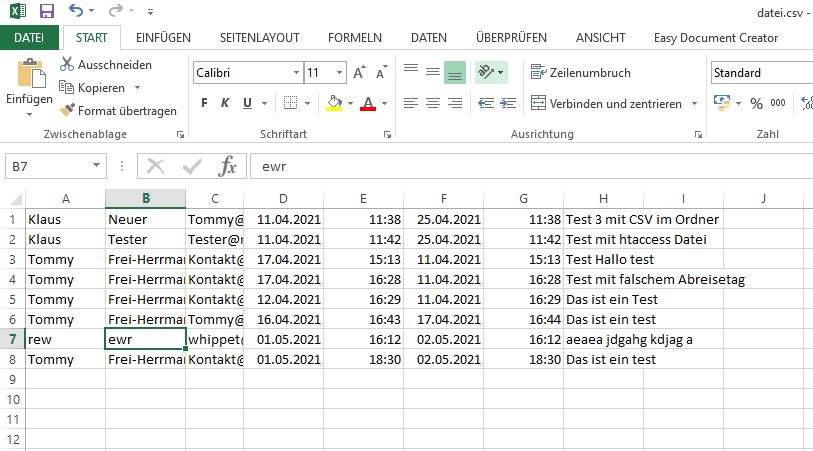This screenshot has width=813, height=451.
Task: Confirm entry with the checkmark icon
Action: (x=192, y=166)
